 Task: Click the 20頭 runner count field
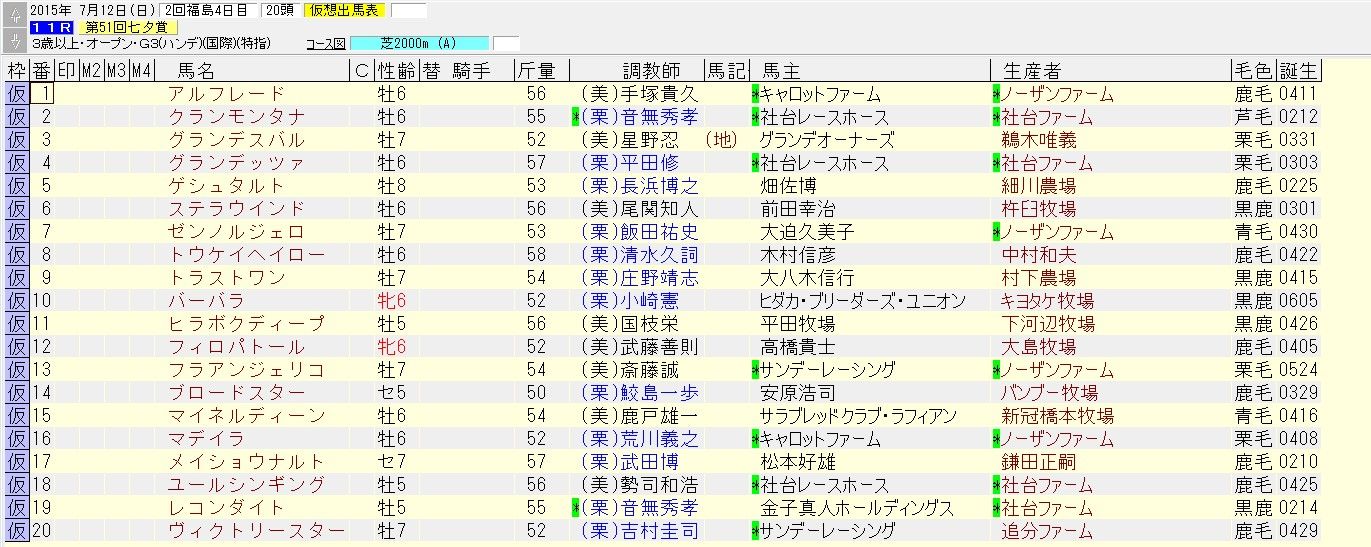tap(279, 11)
